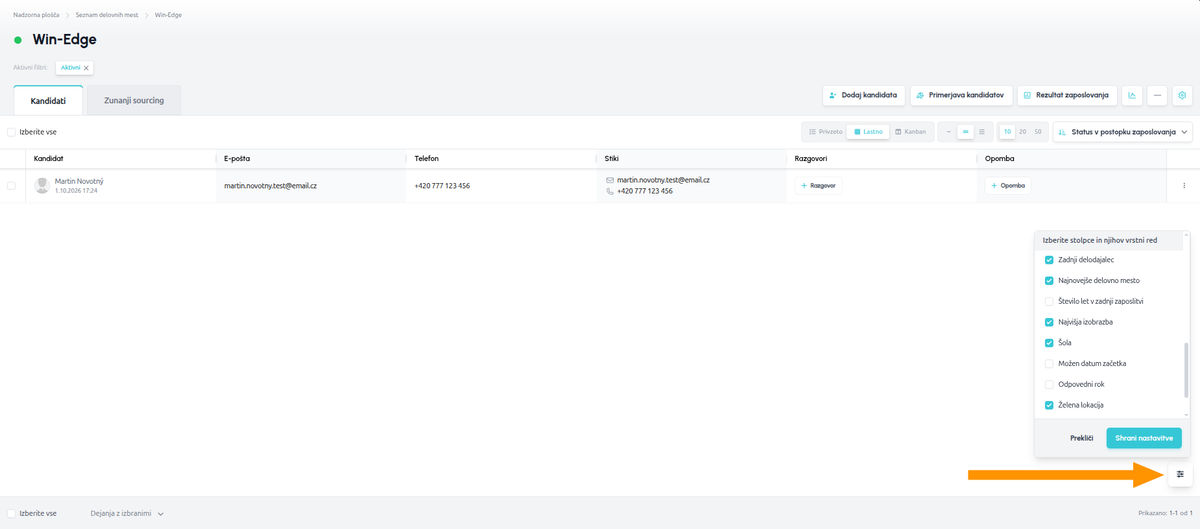Click the Stiki column header
Image resolution: width=1200 pixels, height=529 pixels.
[x=612, y=159]
